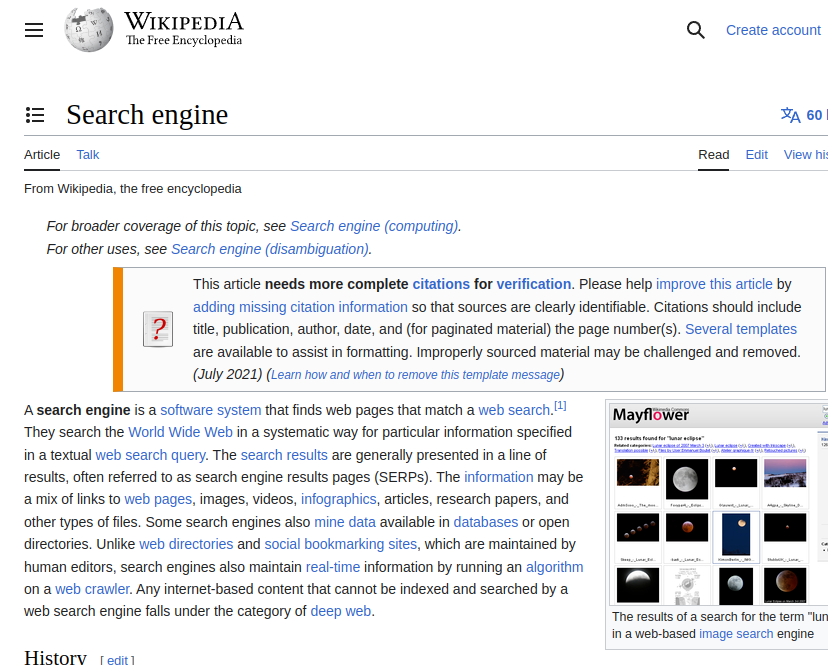Click Create account link
The height and width of the screenshot is (665, 828).
pyautogui.click(x=773, y=30)
